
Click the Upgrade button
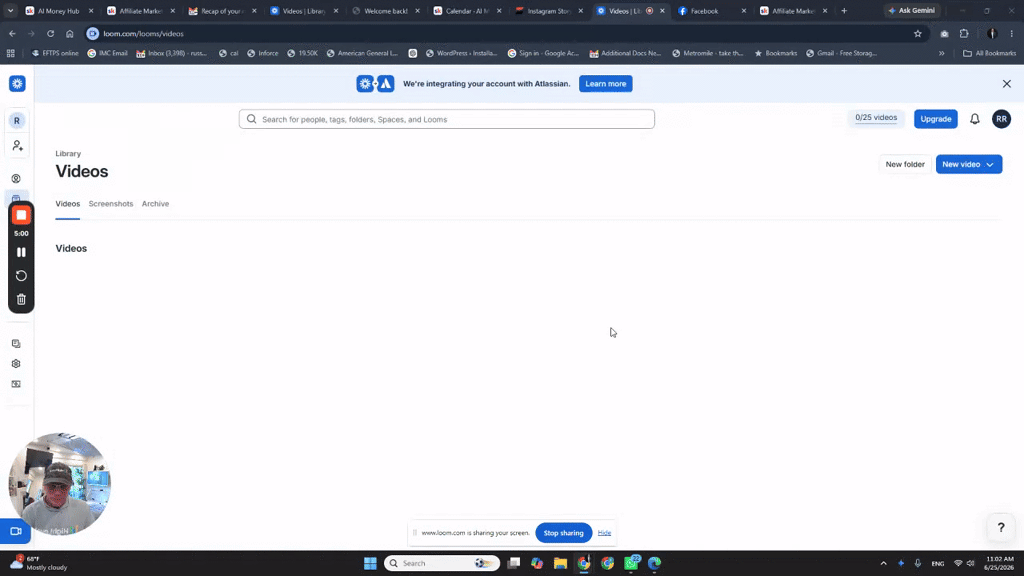tap(935, 119)
